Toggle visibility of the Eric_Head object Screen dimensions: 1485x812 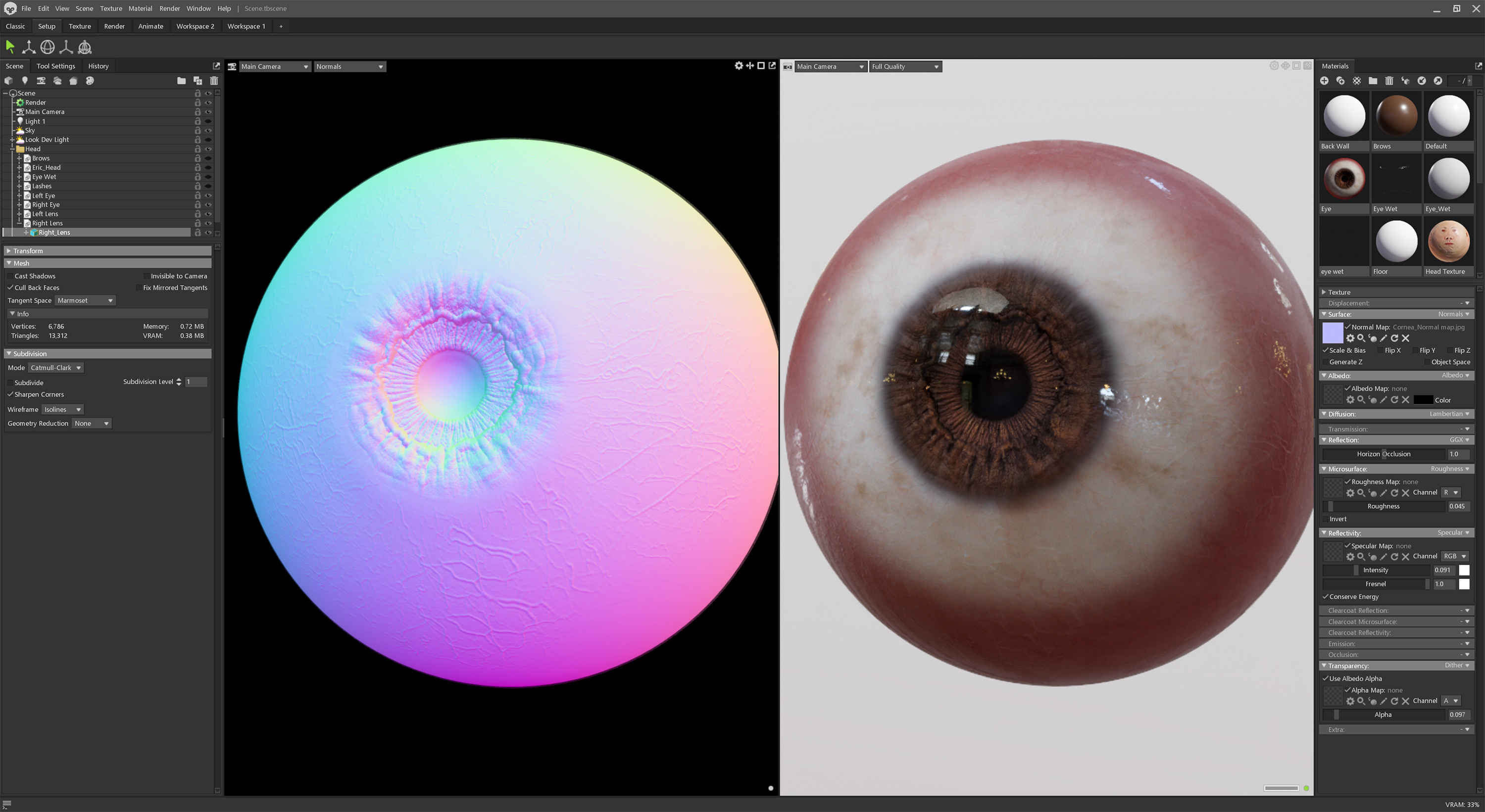208,167
